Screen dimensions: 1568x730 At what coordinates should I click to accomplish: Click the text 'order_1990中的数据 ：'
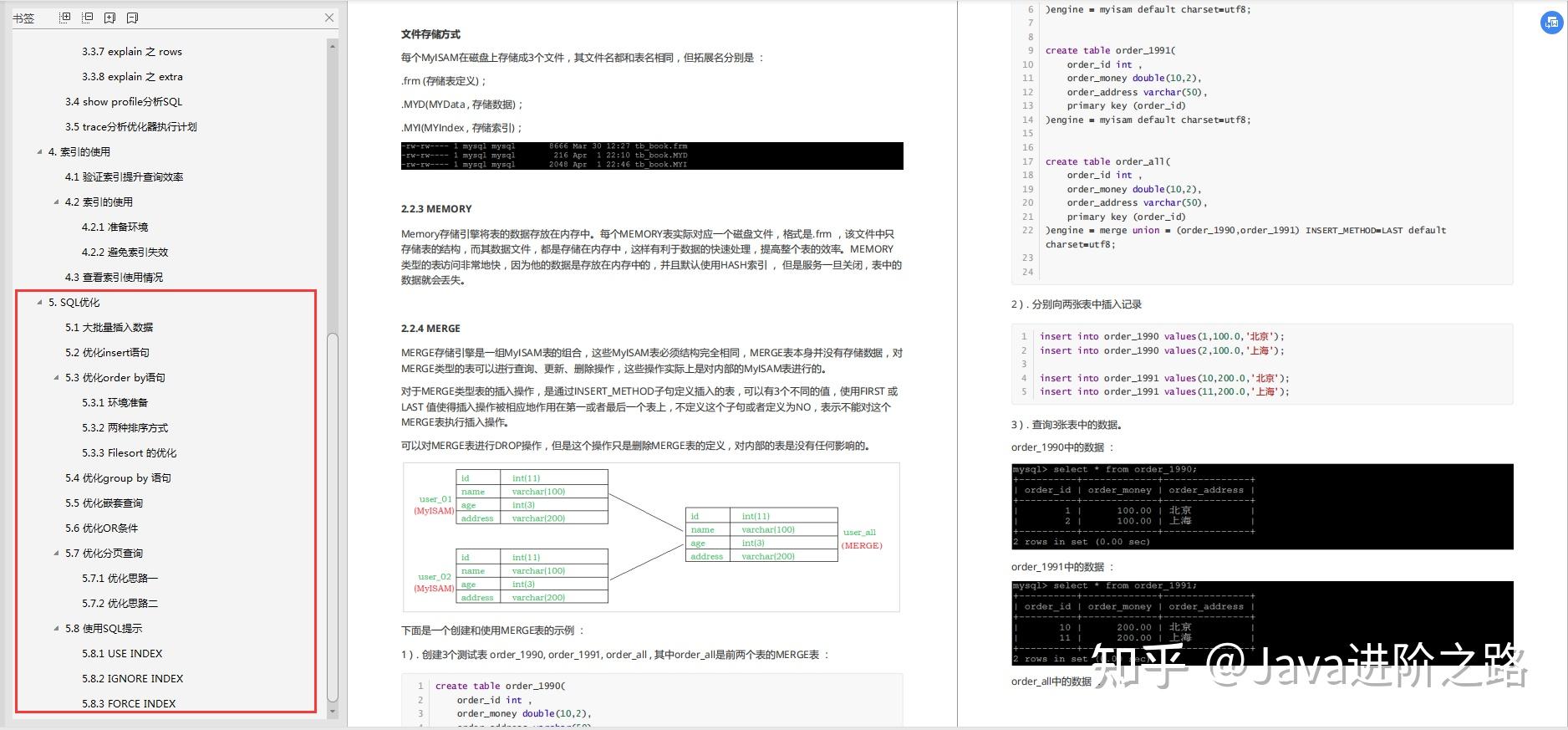click(x=1062, y=447)
